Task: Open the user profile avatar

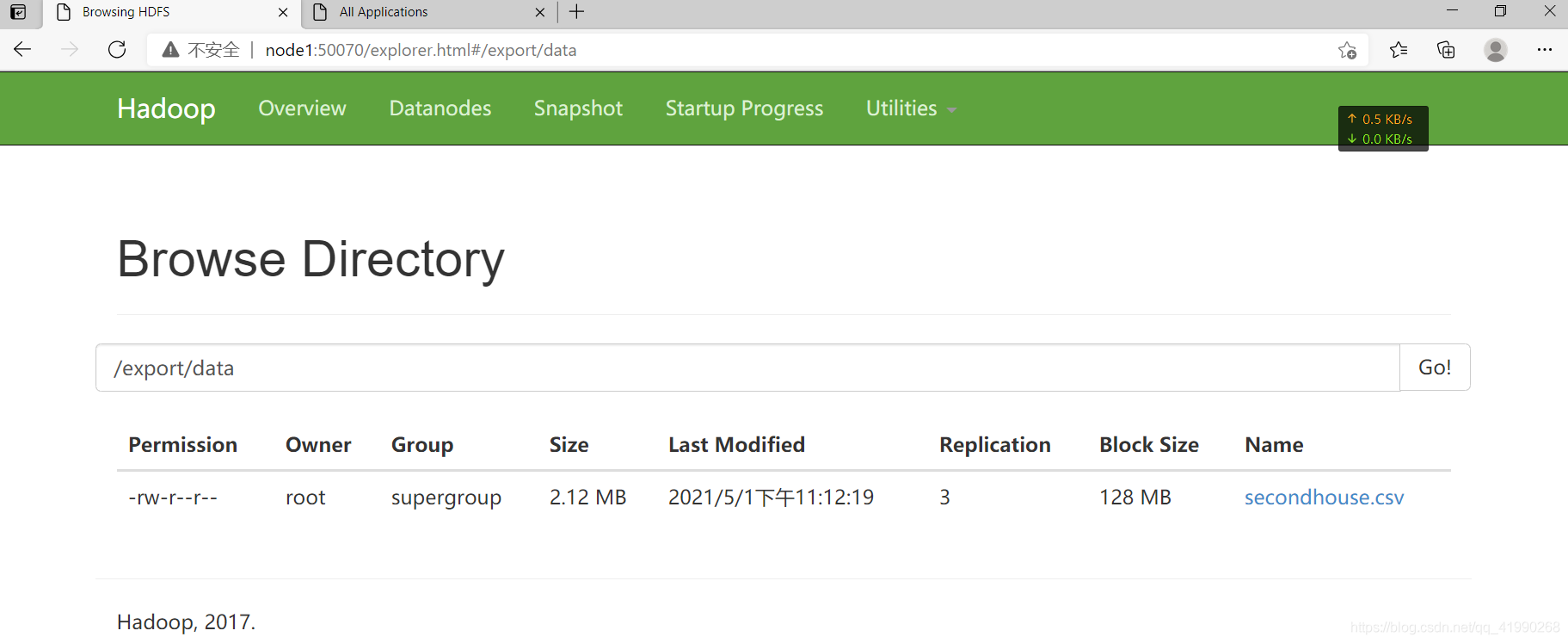Action: (x=1496, y=50)
